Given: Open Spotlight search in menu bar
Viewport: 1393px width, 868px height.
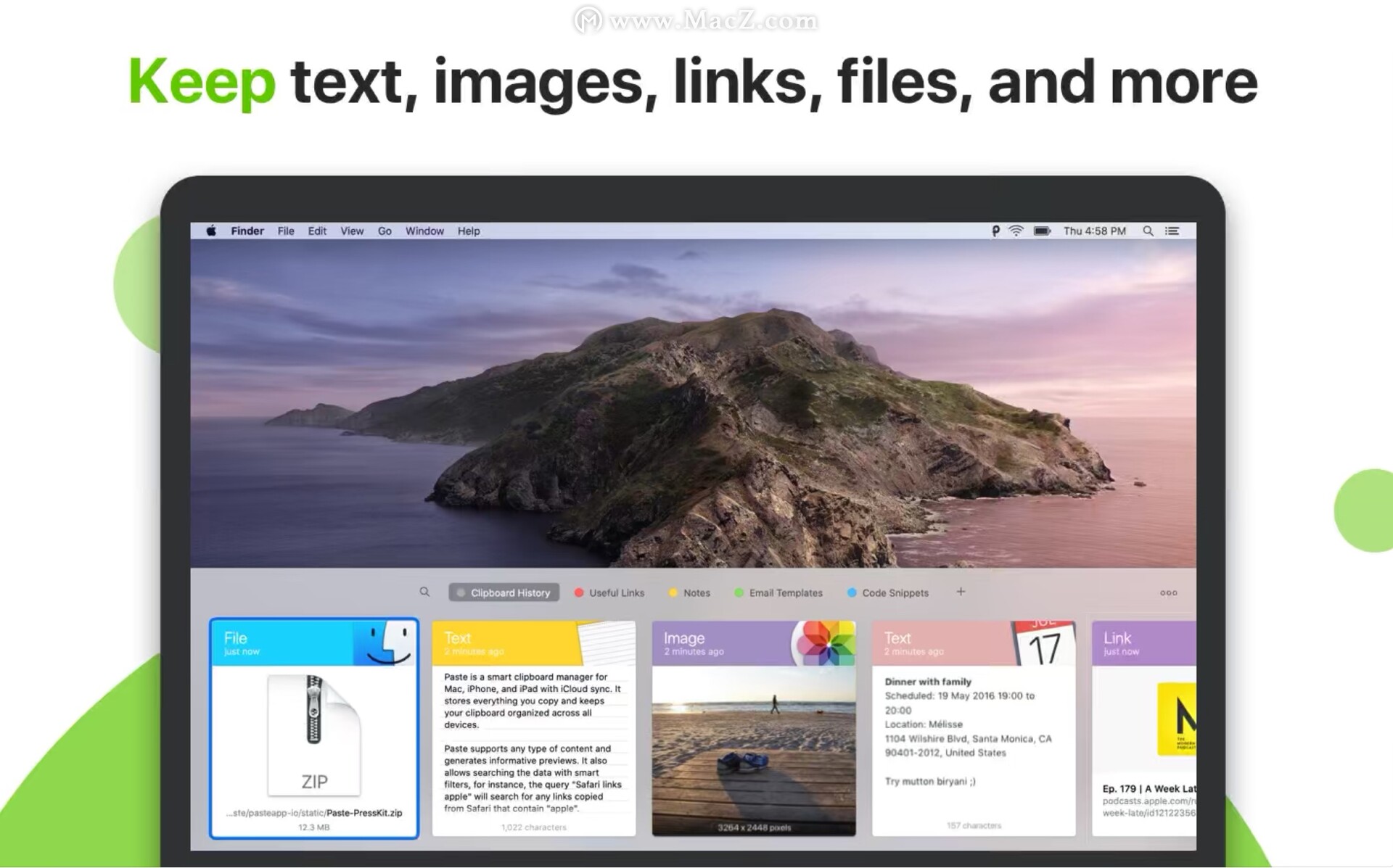Looking at the screenshot, I should pyautogui.click(x=1148, y=231).
